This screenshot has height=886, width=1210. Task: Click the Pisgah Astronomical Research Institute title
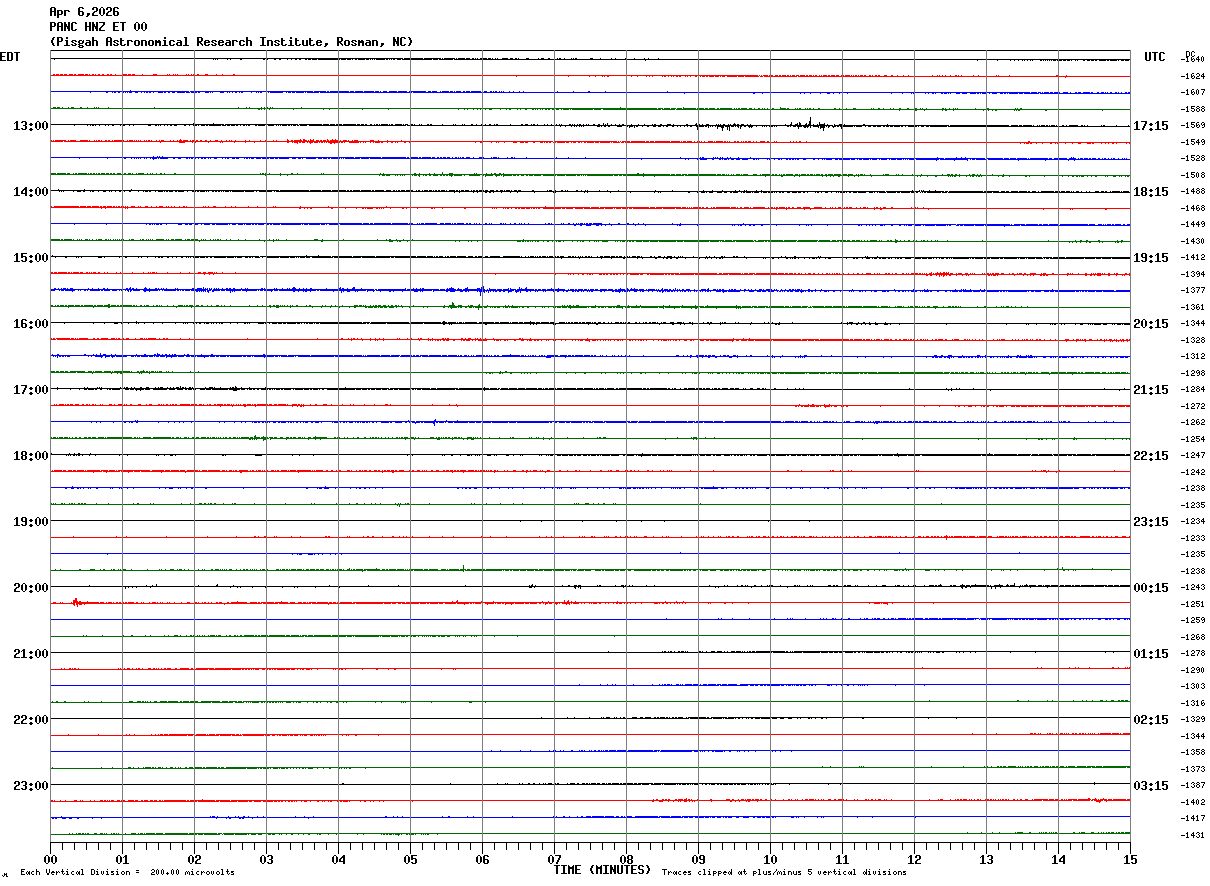pyautogui.click(x=231, y=42)
